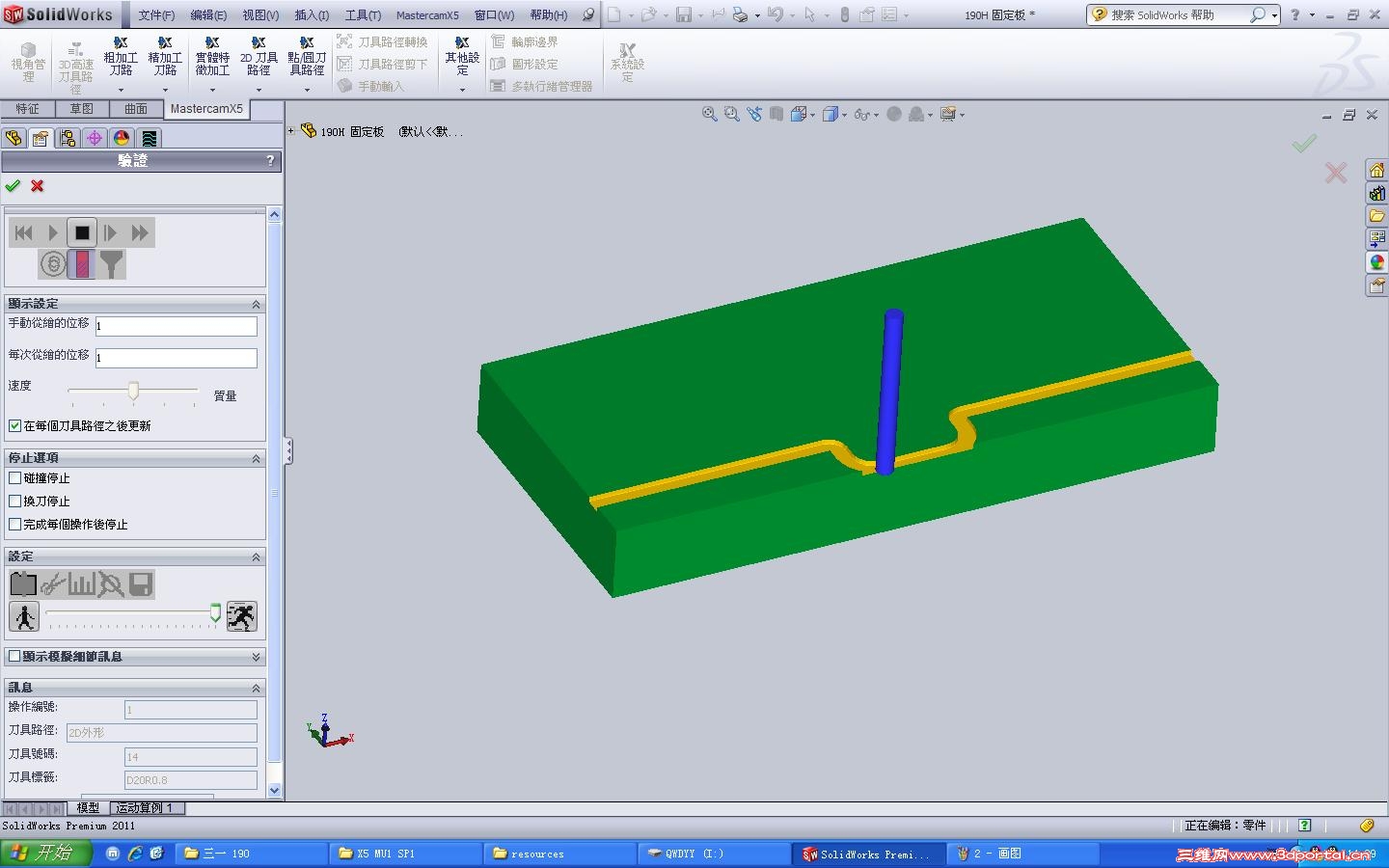This screenshot has height=868, width=1389.
Task: Fast forward the verification
Action: coord(140,232)
